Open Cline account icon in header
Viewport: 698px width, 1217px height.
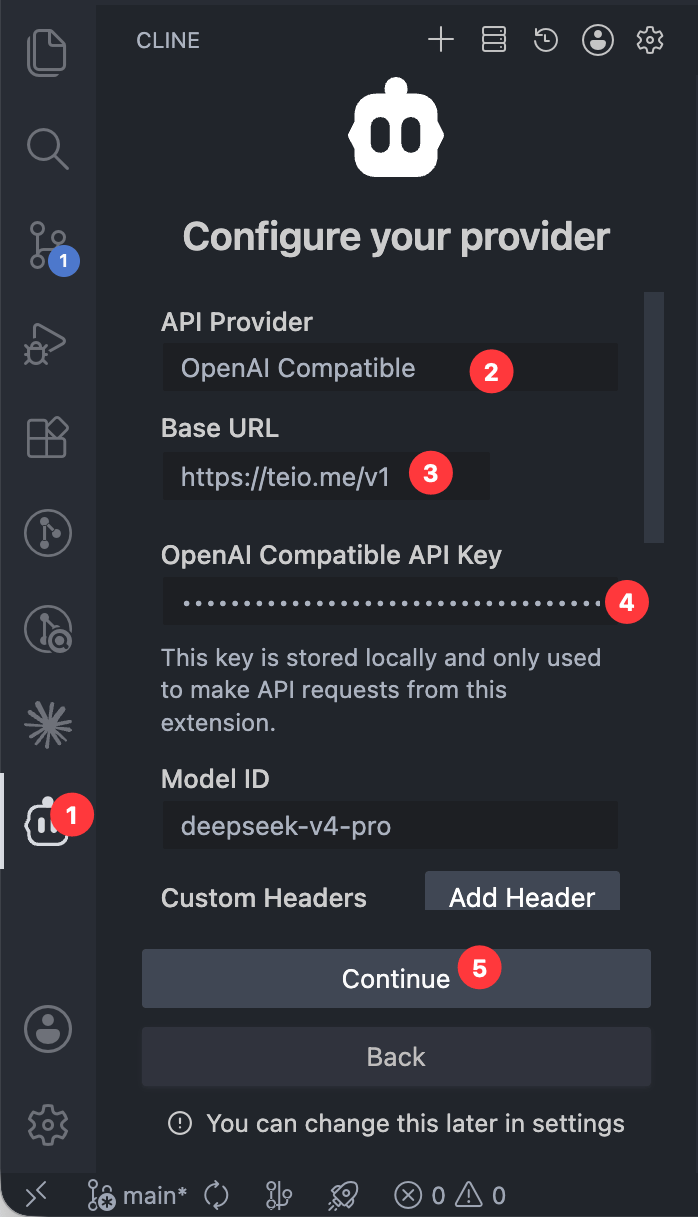(598, 40)
